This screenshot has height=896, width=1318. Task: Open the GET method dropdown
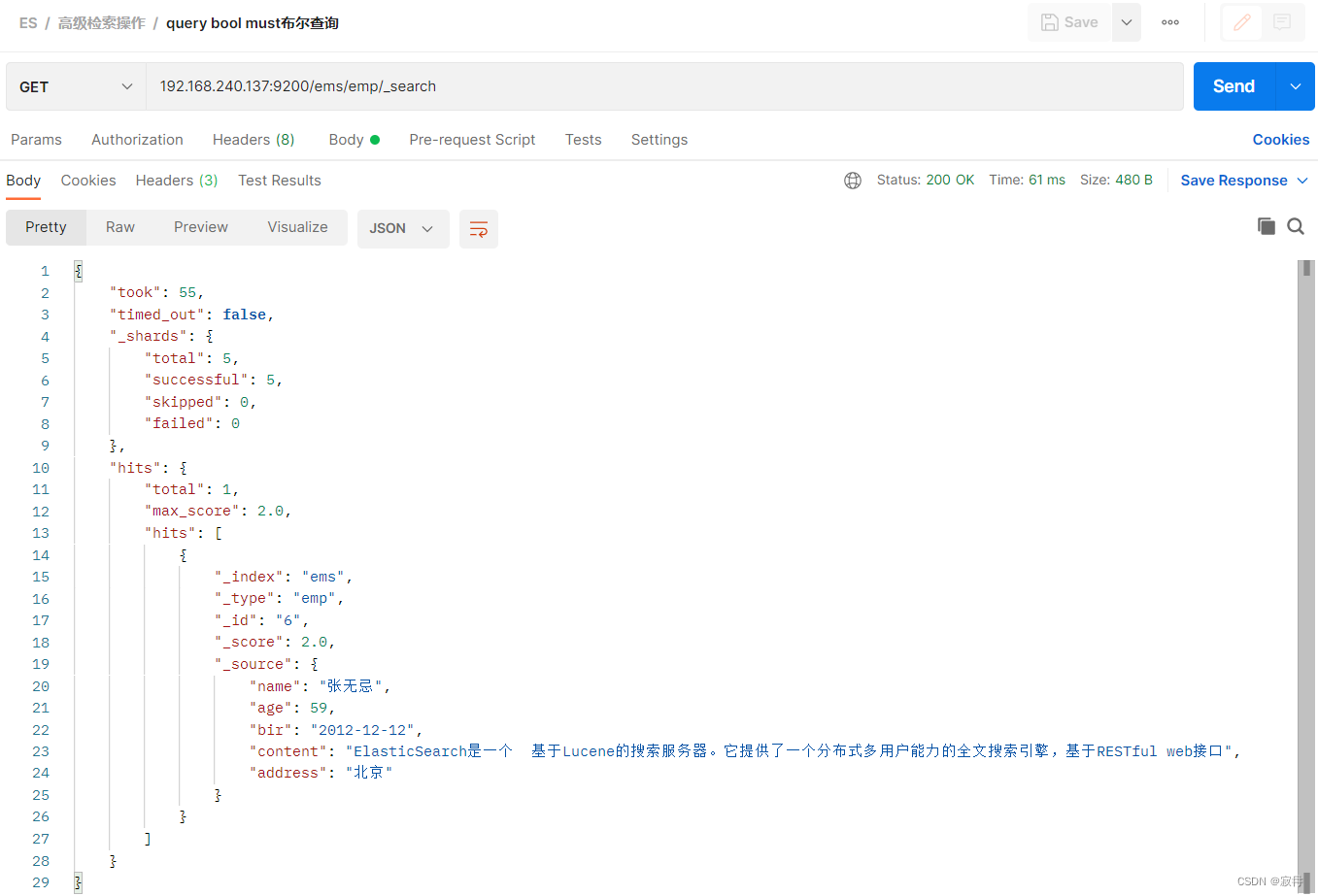[76, 86]
